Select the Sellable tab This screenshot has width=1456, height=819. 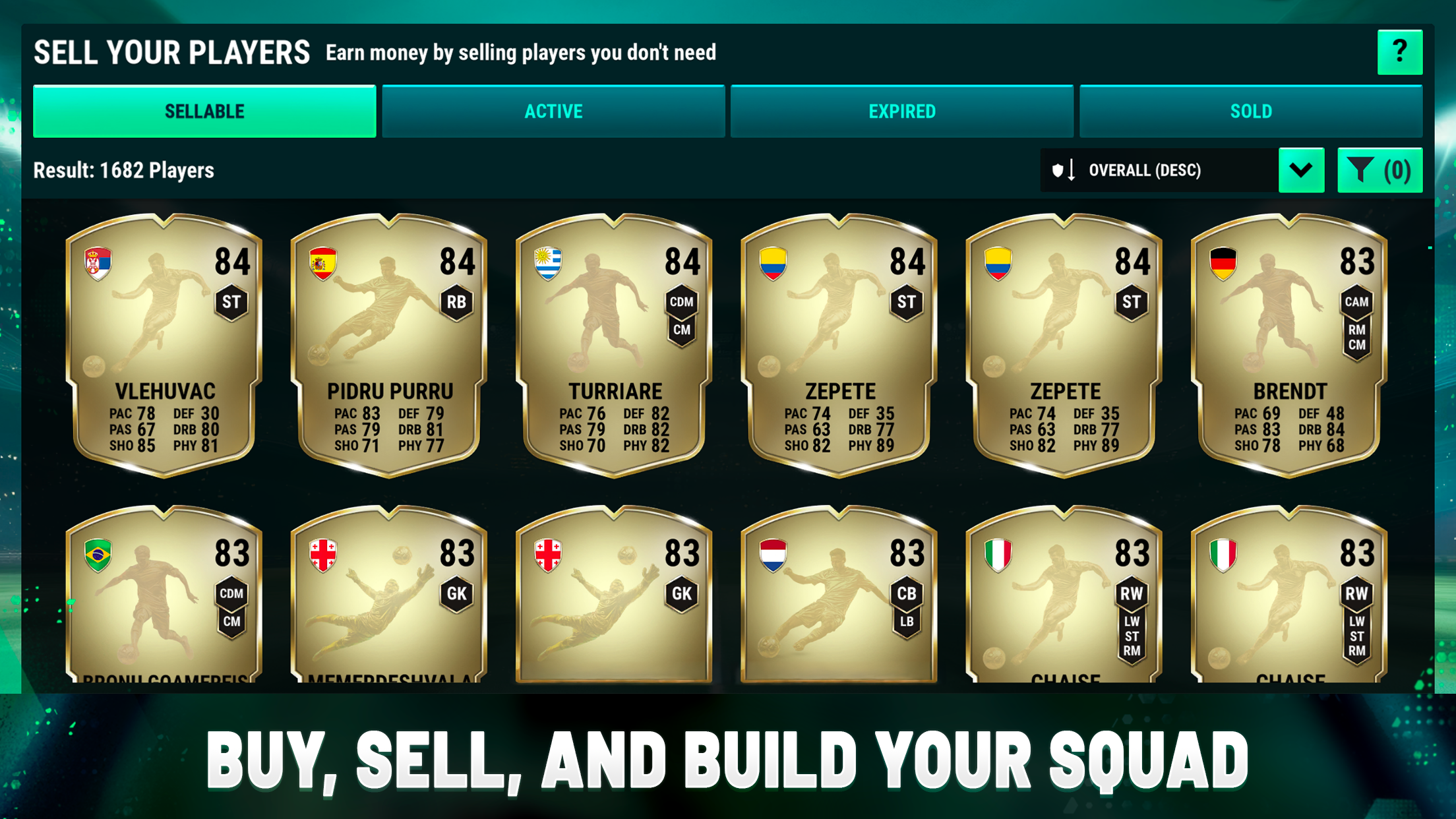(x=204, y=111)
